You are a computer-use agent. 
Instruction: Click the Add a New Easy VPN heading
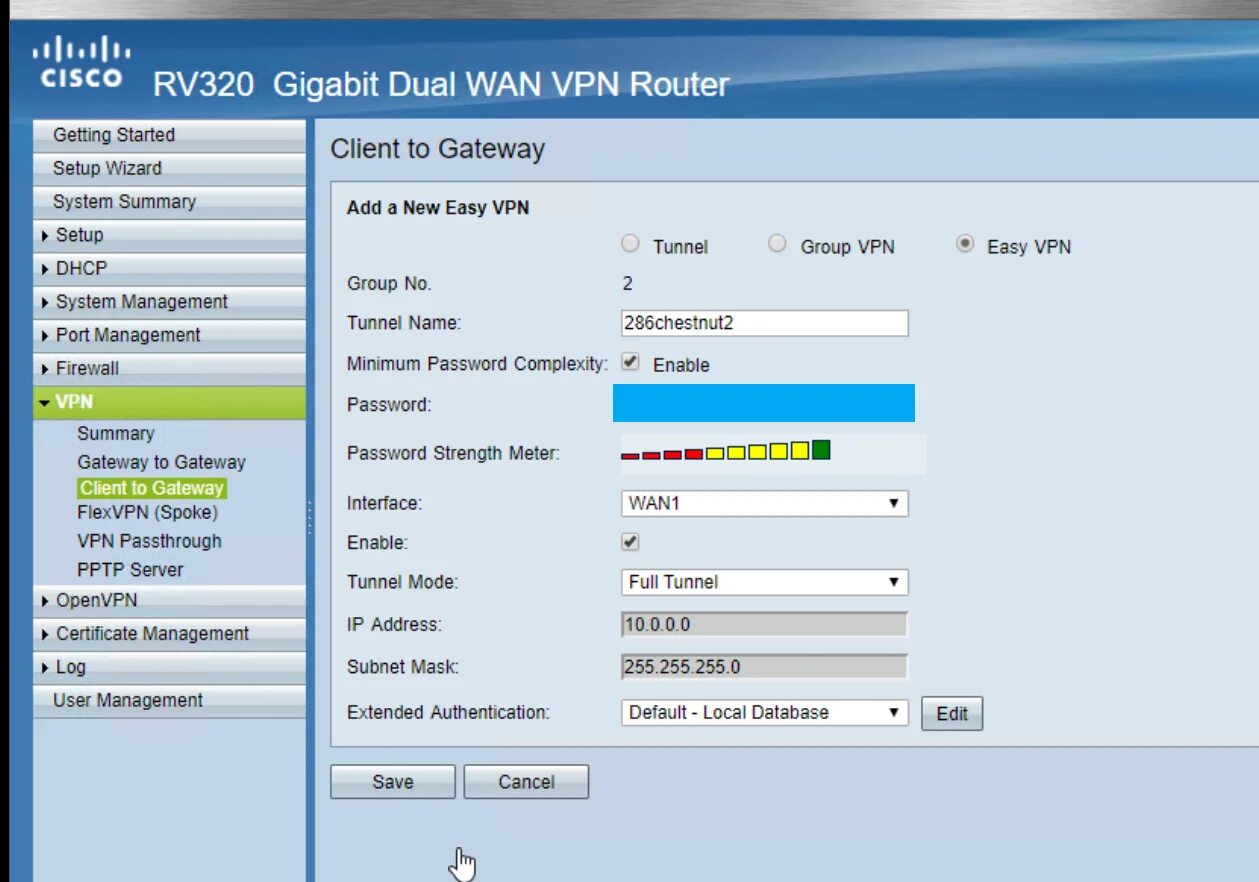[x=438, y=208]
